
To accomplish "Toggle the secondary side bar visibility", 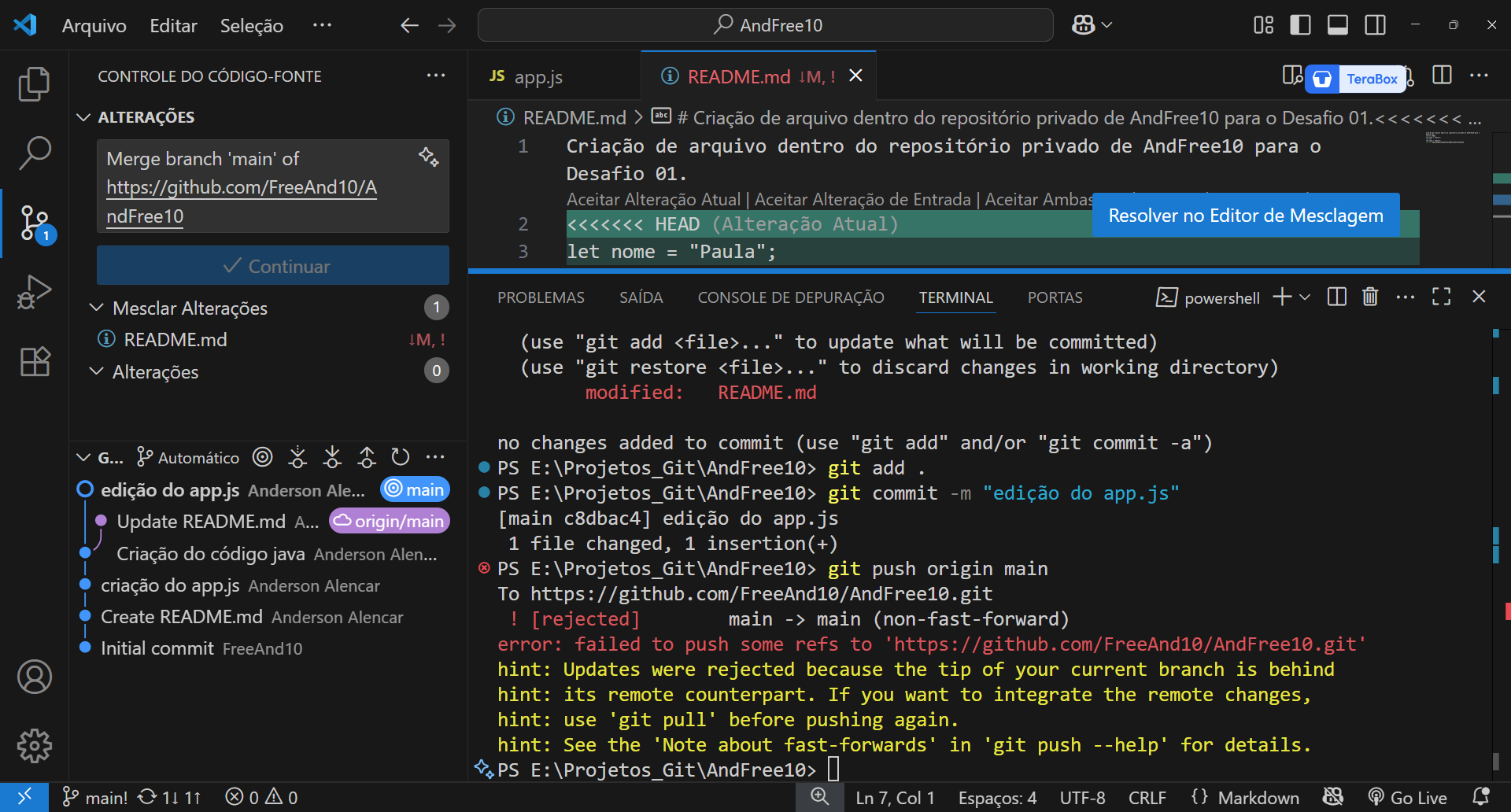I will click(x=1376, y=25).
